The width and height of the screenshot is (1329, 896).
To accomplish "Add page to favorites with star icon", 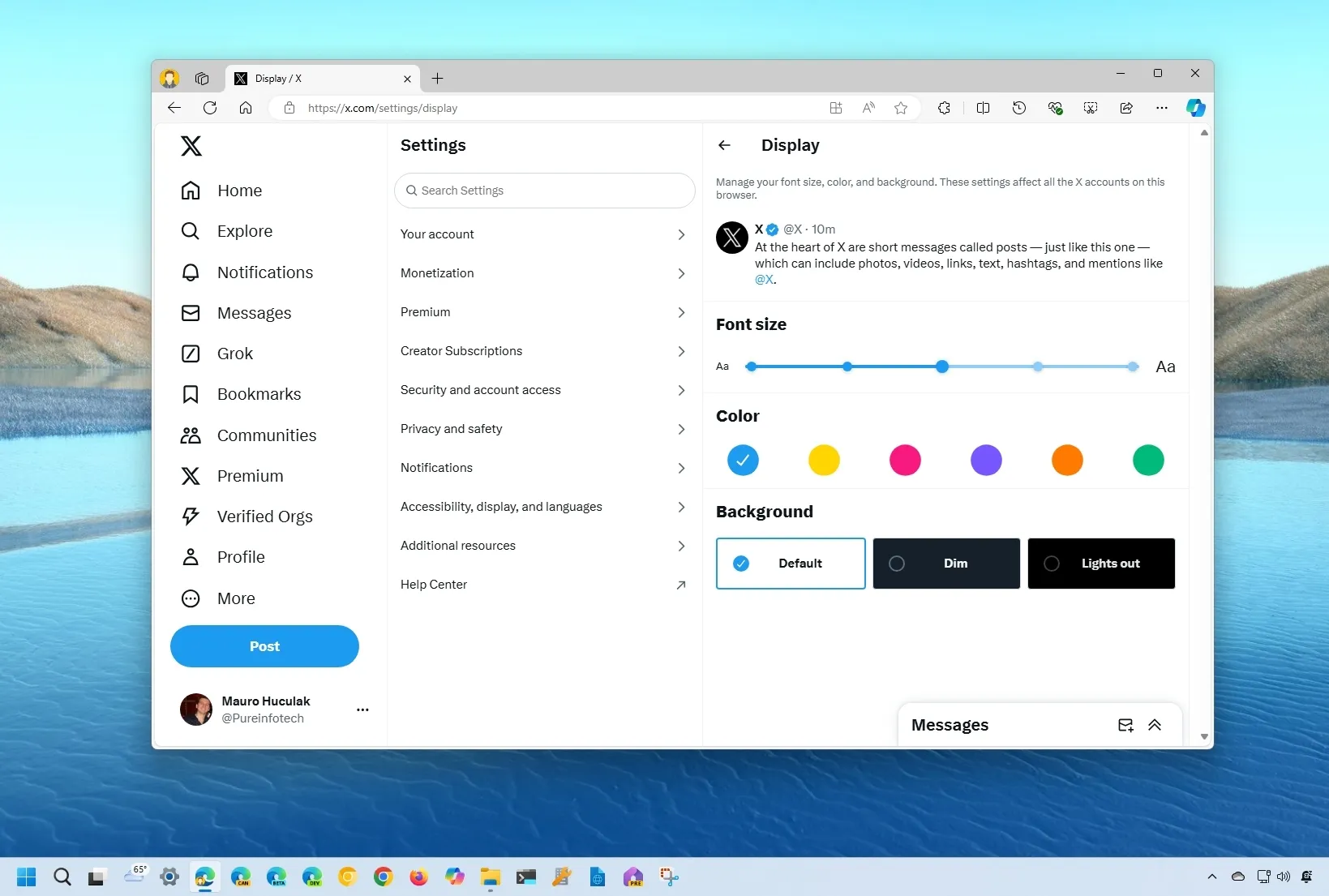I will tap(900, 108).
